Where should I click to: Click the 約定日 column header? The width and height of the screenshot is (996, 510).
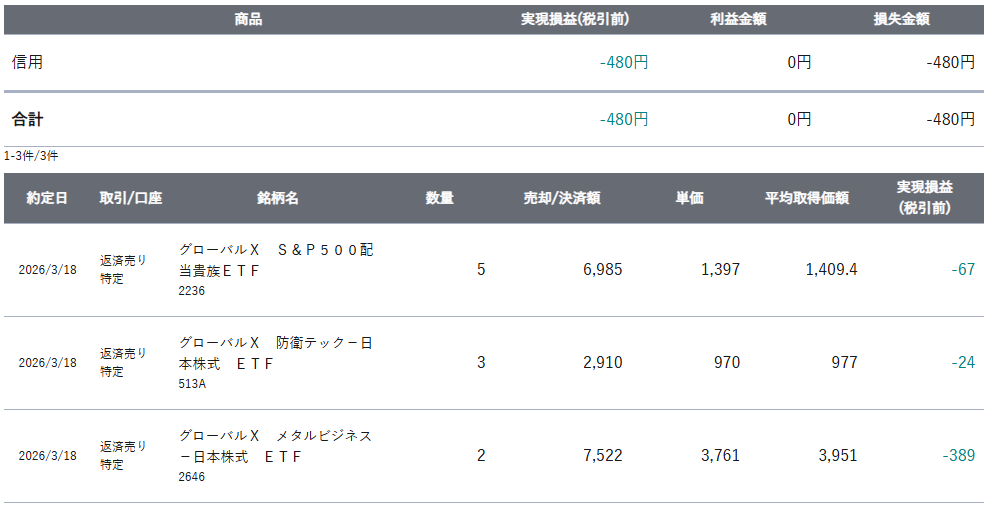coord(47,198)
